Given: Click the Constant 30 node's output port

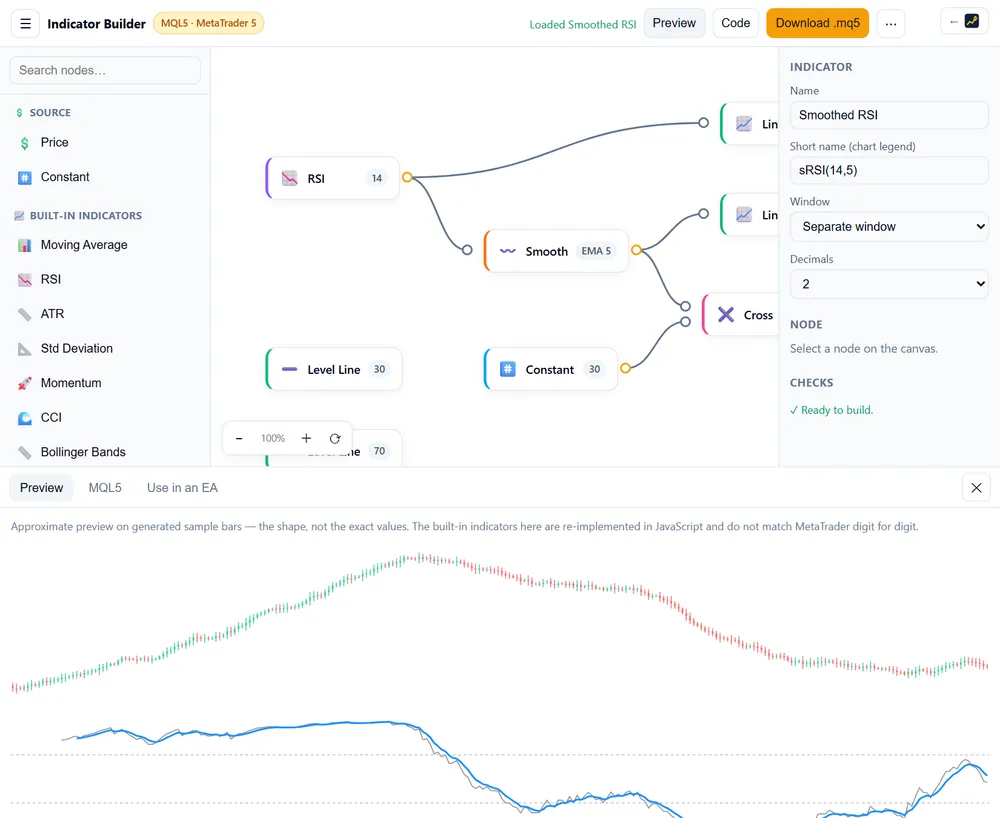Looking at the screenshot, I should coord(625,368).
